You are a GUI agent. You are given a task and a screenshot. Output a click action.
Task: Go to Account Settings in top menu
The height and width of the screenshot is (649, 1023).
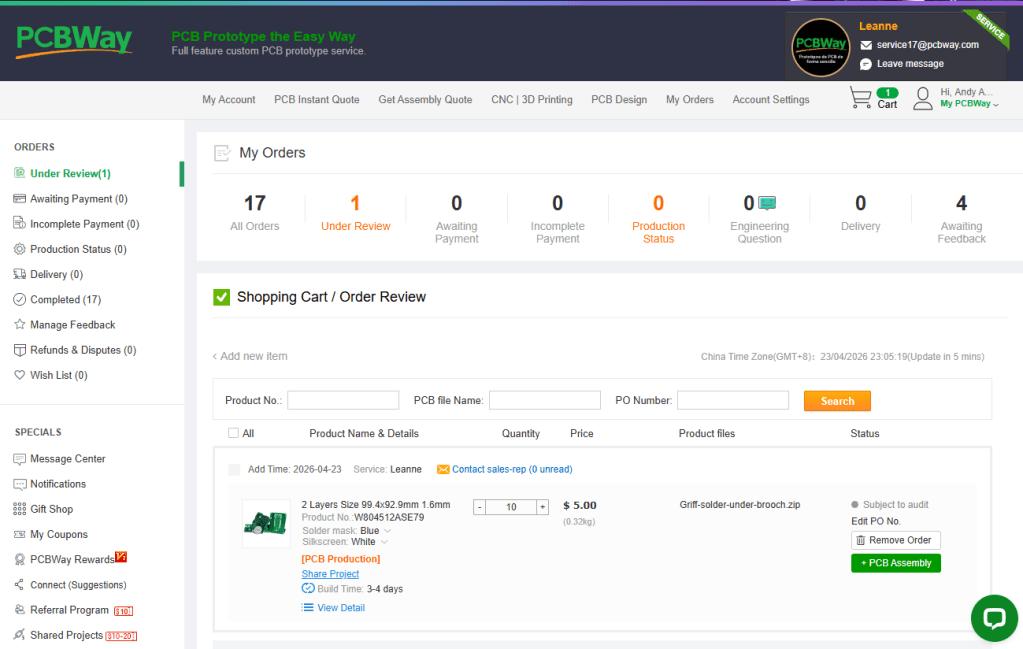click(770, 100)
